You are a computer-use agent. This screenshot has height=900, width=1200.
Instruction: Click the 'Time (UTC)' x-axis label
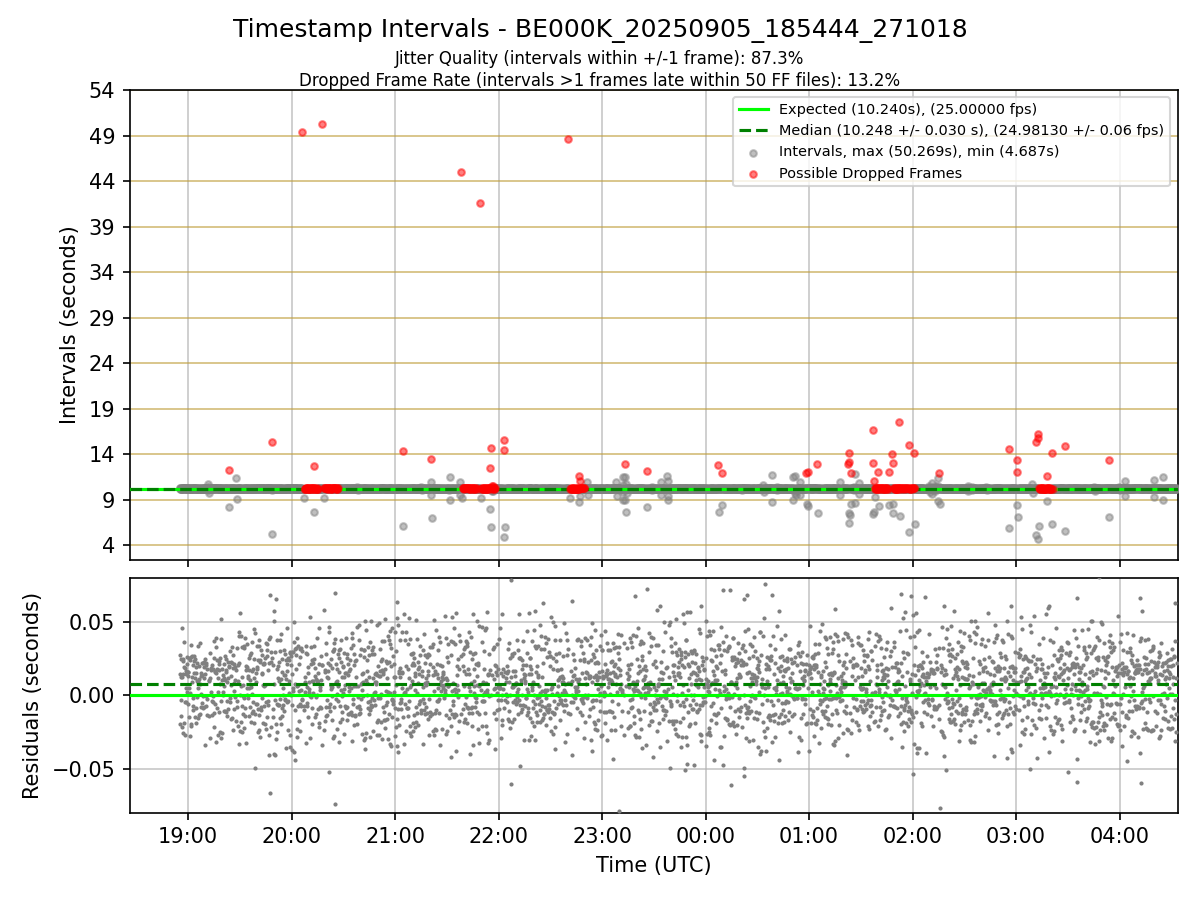click(x=653, y=865)
